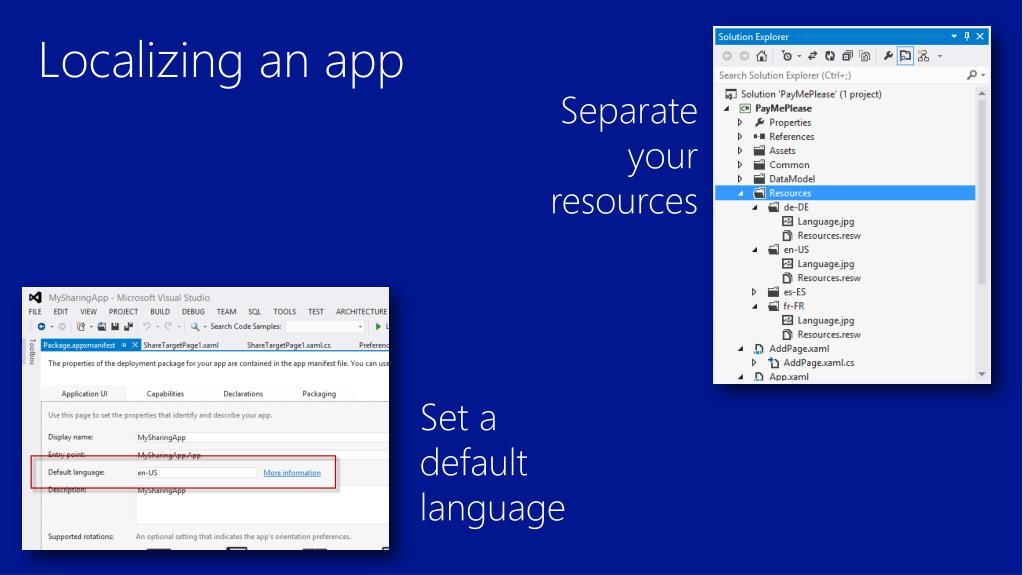Image resolution: width=1023 pixels, height=575 pixels.
Task: Open the PROJECT menu
Action: click(x=123, y=312)
